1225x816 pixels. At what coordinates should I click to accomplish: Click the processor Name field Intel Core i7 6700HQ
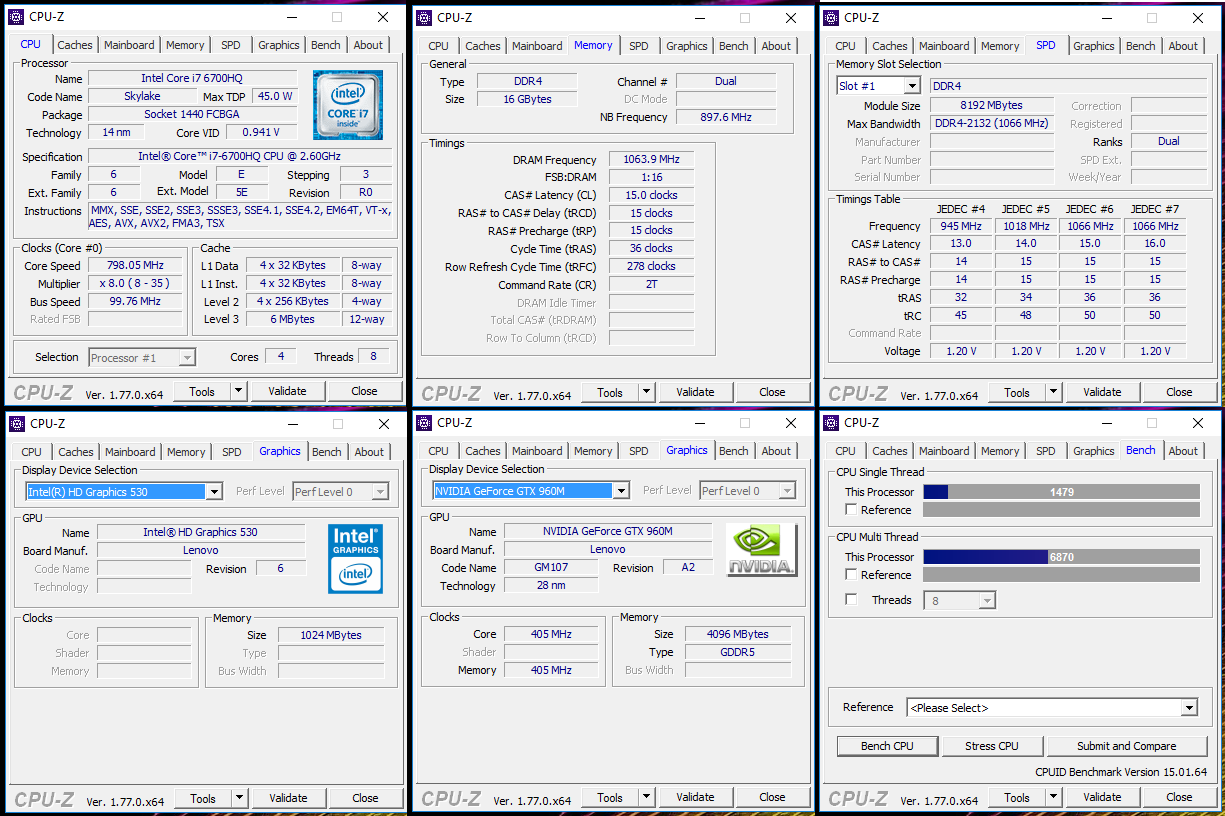click(193, 79)
